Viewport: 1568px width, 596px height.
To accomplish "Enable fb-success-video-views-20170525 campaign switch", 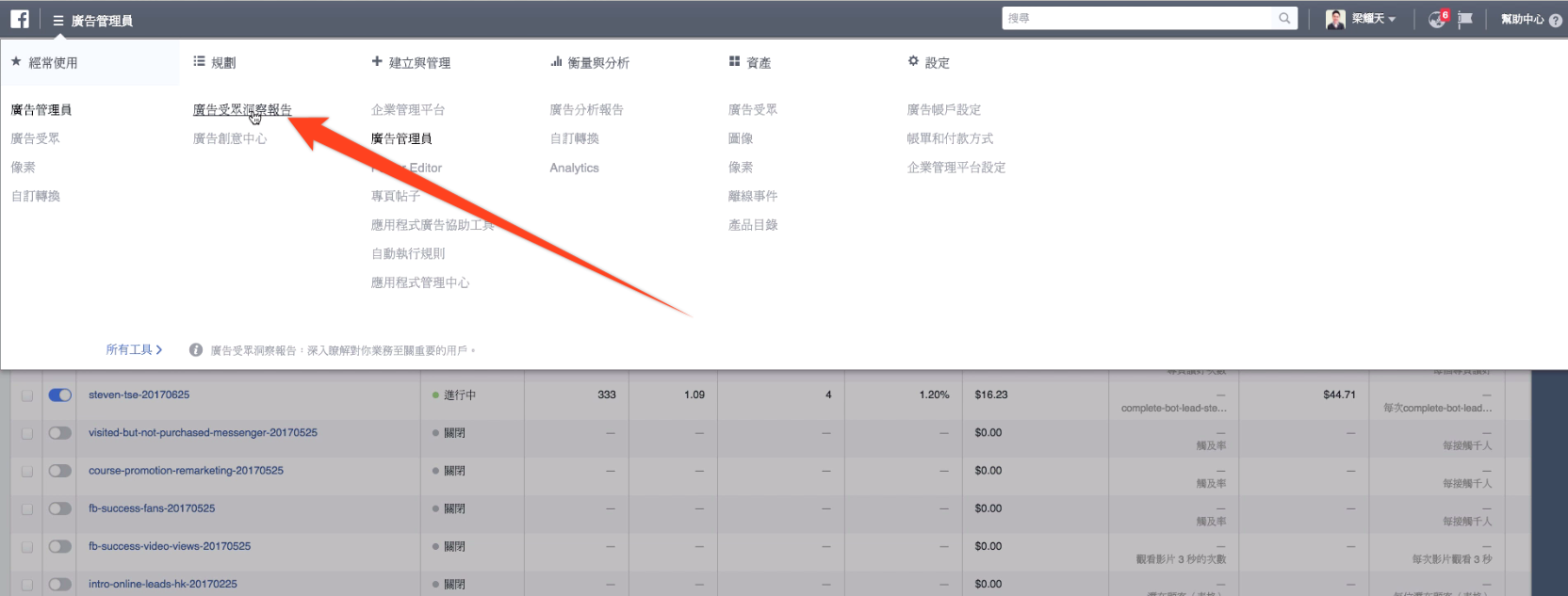I will (59, 546).
